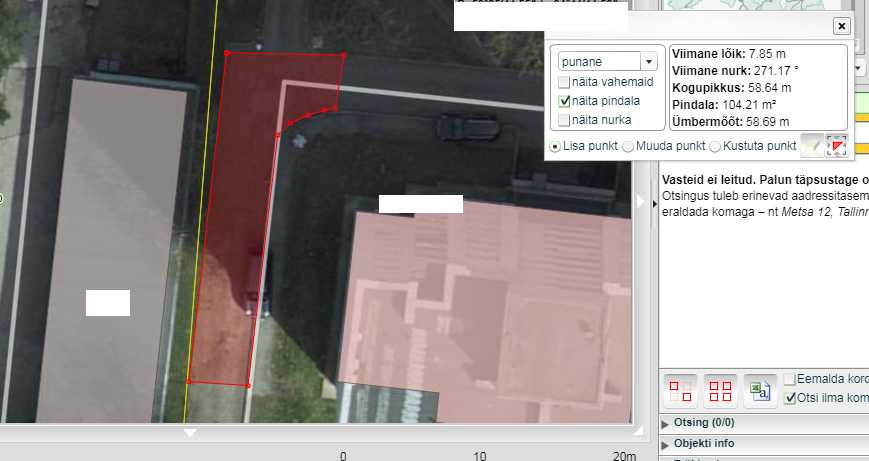Enable the 'näita nurka' checkbox

tap(564, 120)
